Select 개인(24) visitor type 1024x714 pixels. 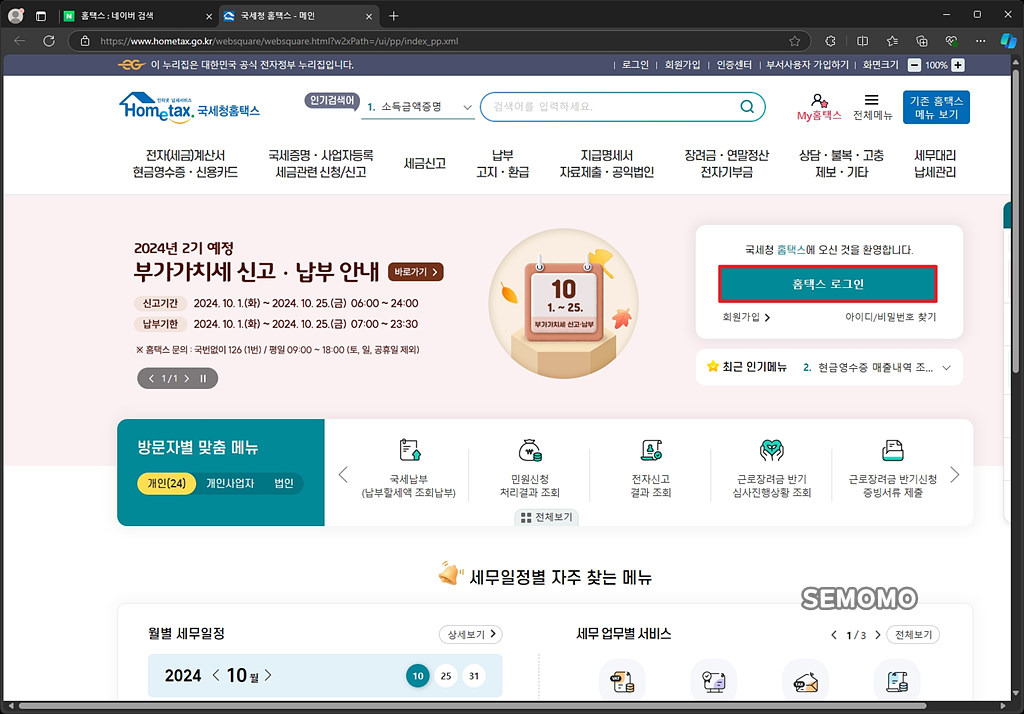(x=167, y=483)
